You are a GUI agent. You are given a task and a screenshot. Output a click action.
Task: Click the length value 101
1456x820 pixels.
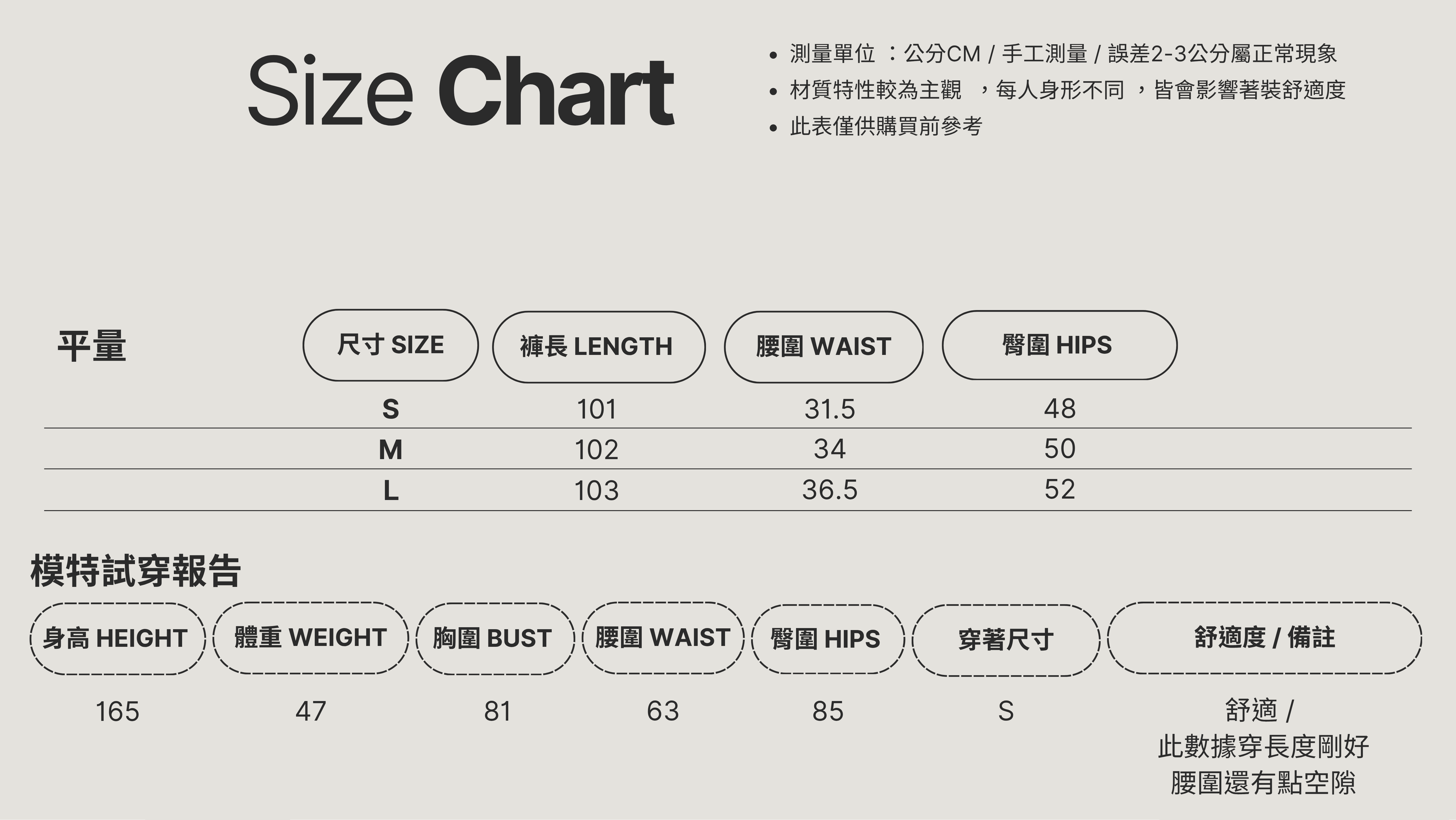tap(596, 409)
